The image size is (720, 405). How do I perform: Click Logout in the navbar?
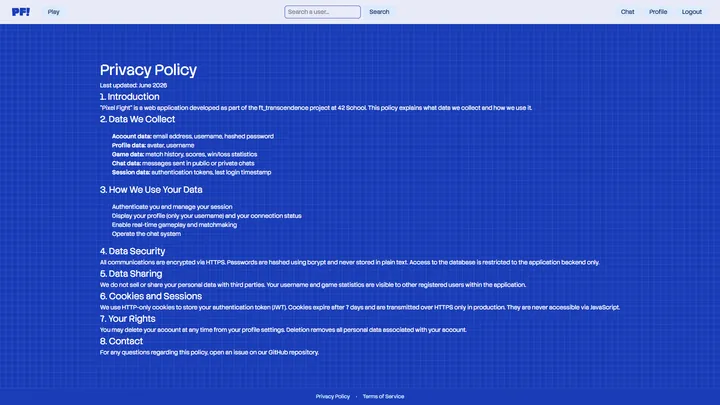692,12
